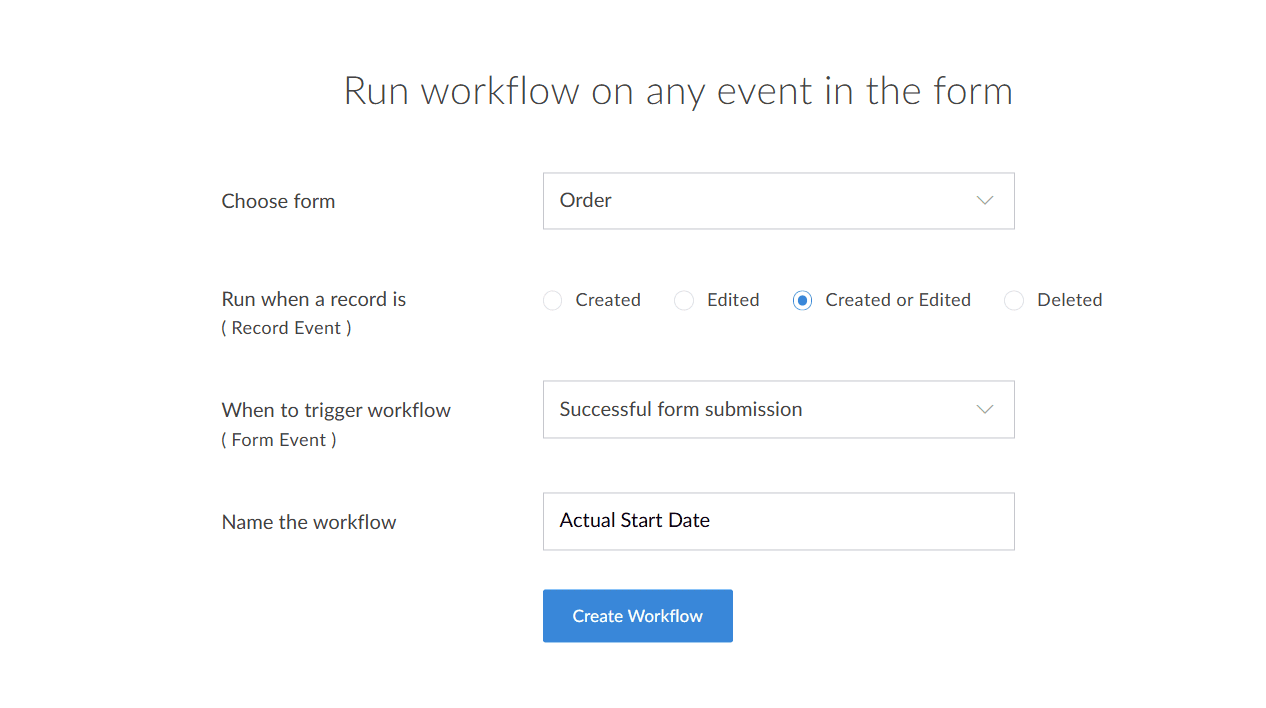Click the Run when a record is label
The image size is (1266, 708).
(313, 299)
